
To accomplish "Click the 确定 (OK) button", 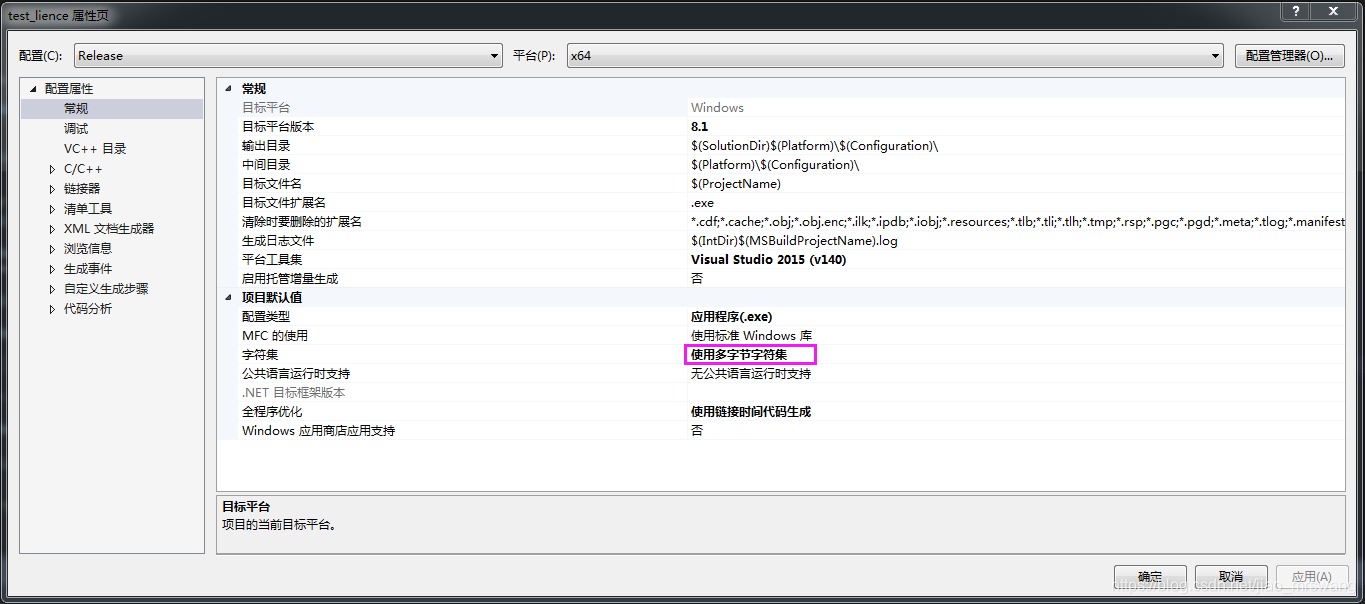I will point(1150,576).
